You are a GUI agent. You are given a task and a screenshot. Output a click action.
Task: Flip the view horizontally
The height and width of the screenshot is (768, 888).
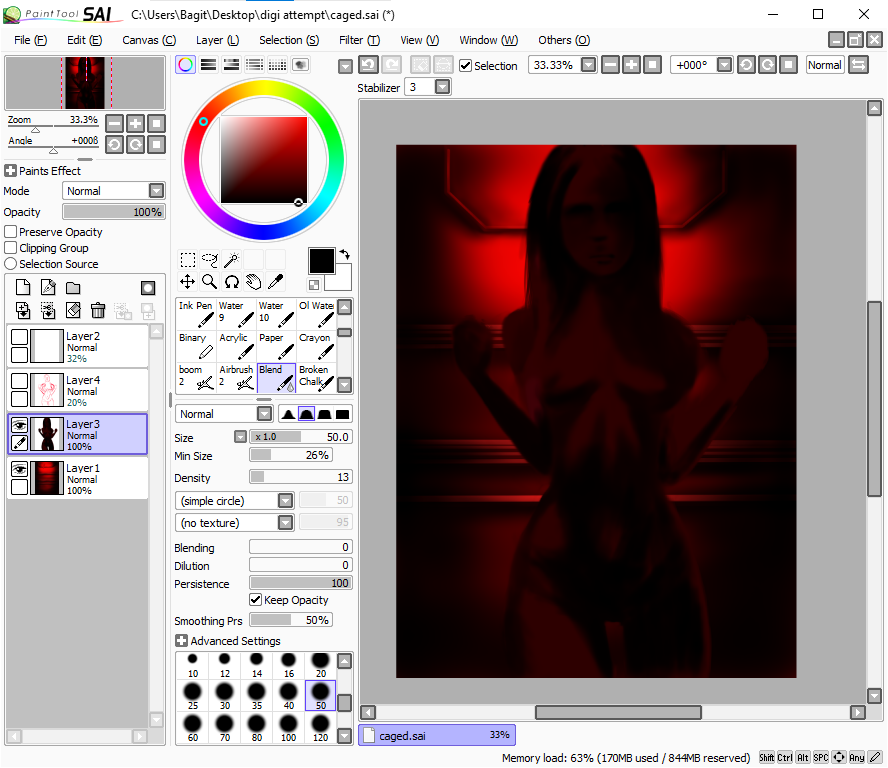pyautogui.click(x=859, y=65)
